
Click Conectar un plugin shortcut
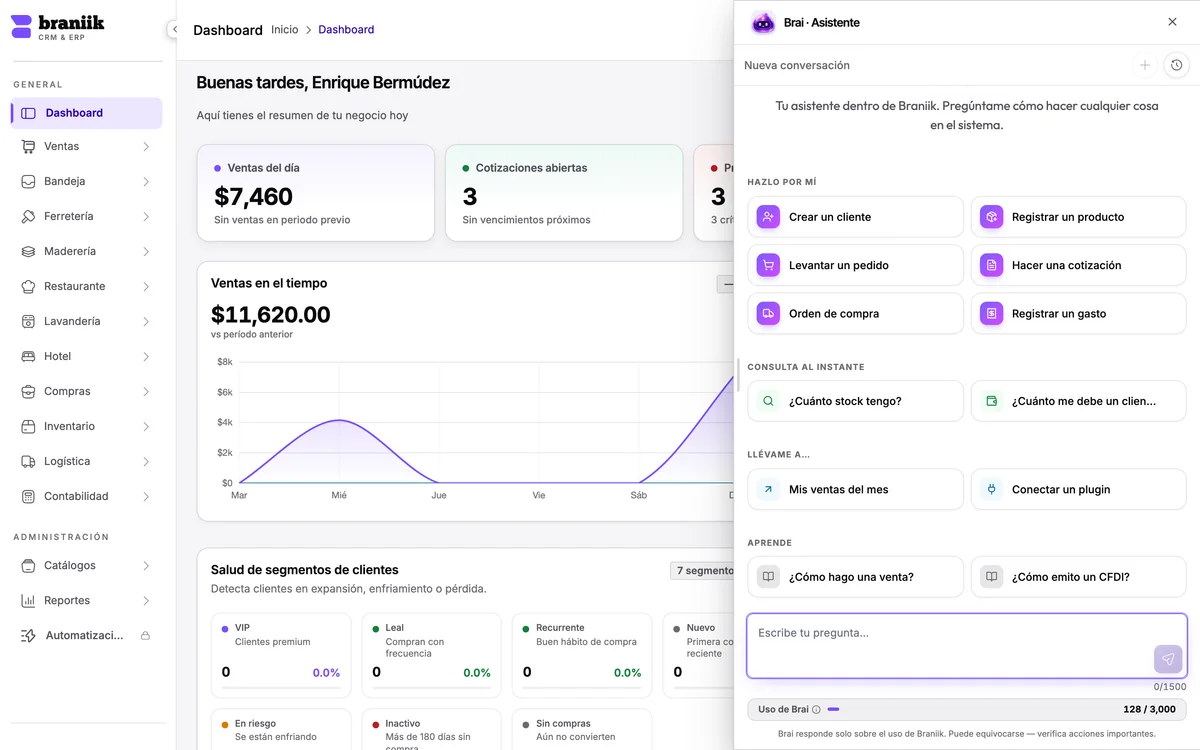tap(1078, 489)
